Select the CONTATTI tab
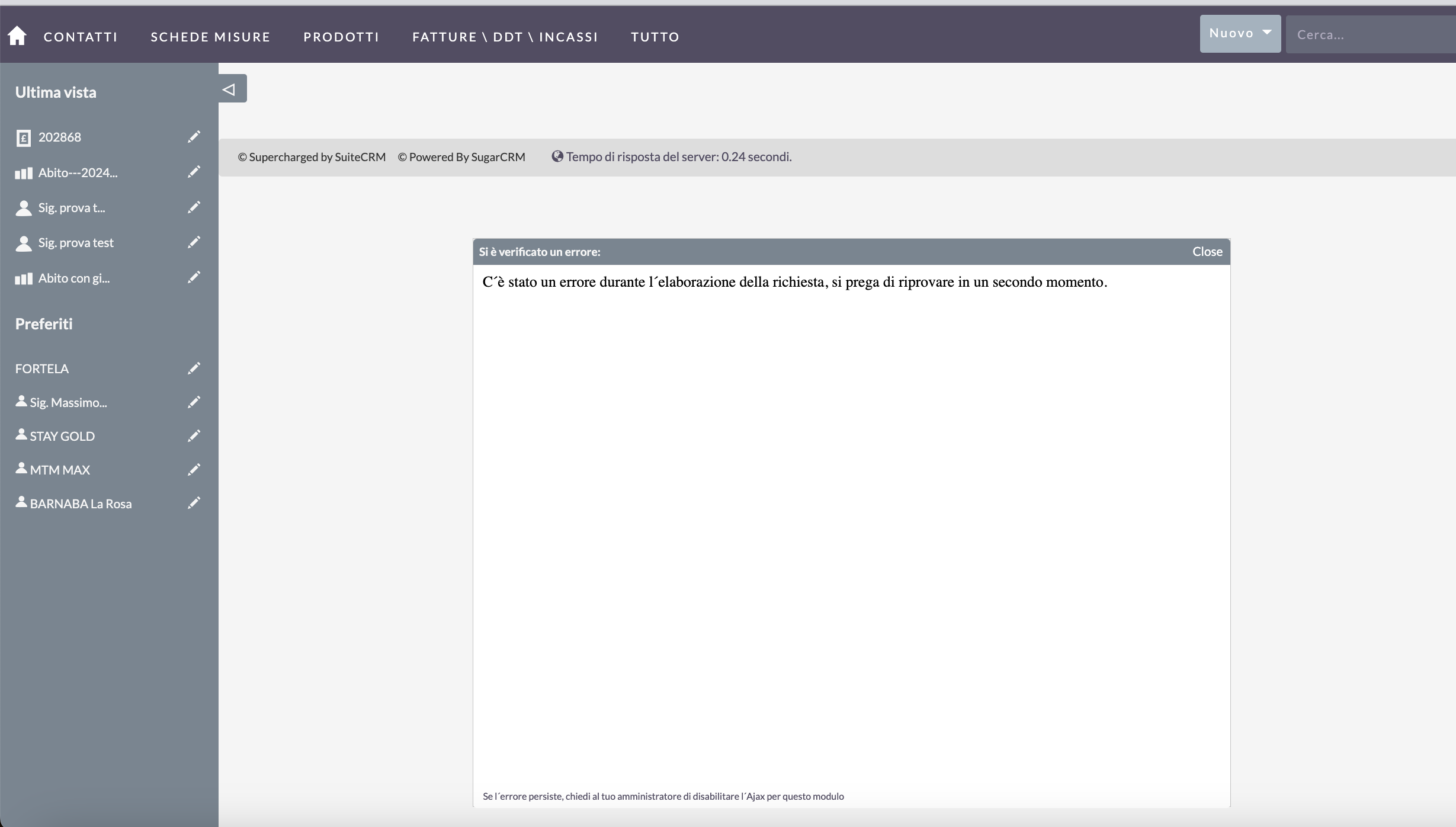The height and width of the screenshot is (827, 1456). (81, 37)
